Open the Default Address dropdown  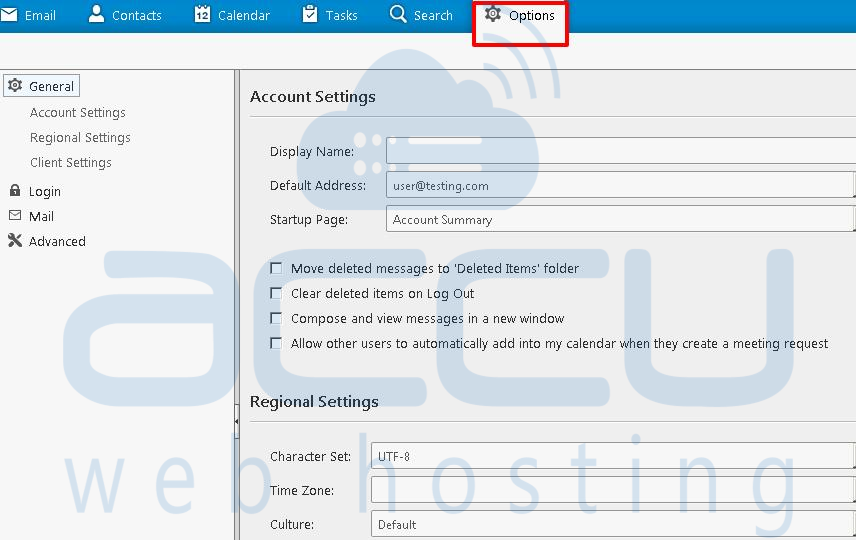click(x=621, y=185)
